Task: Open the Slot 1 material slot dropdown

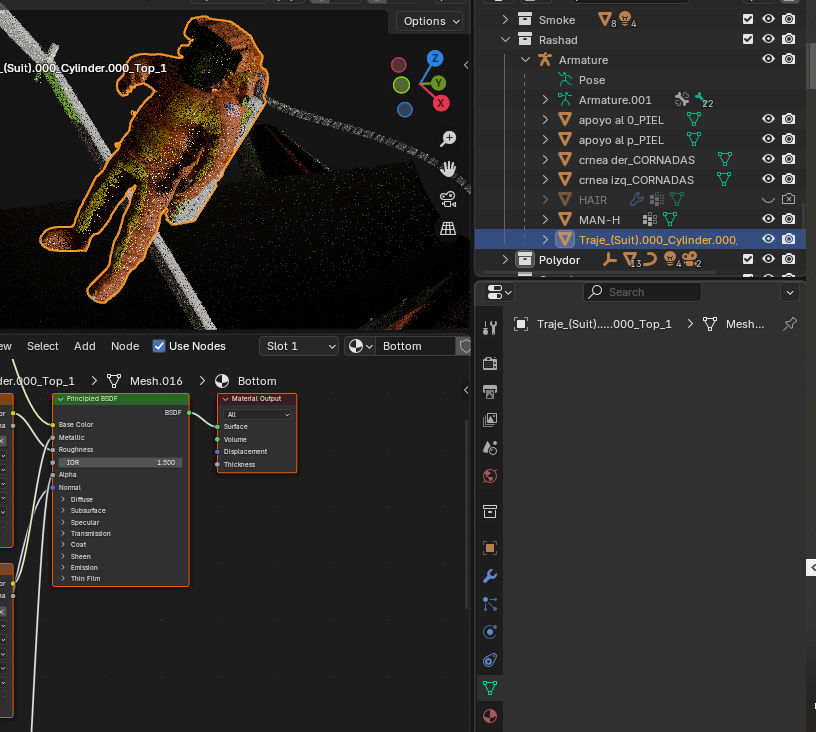Action: point(299,346)
